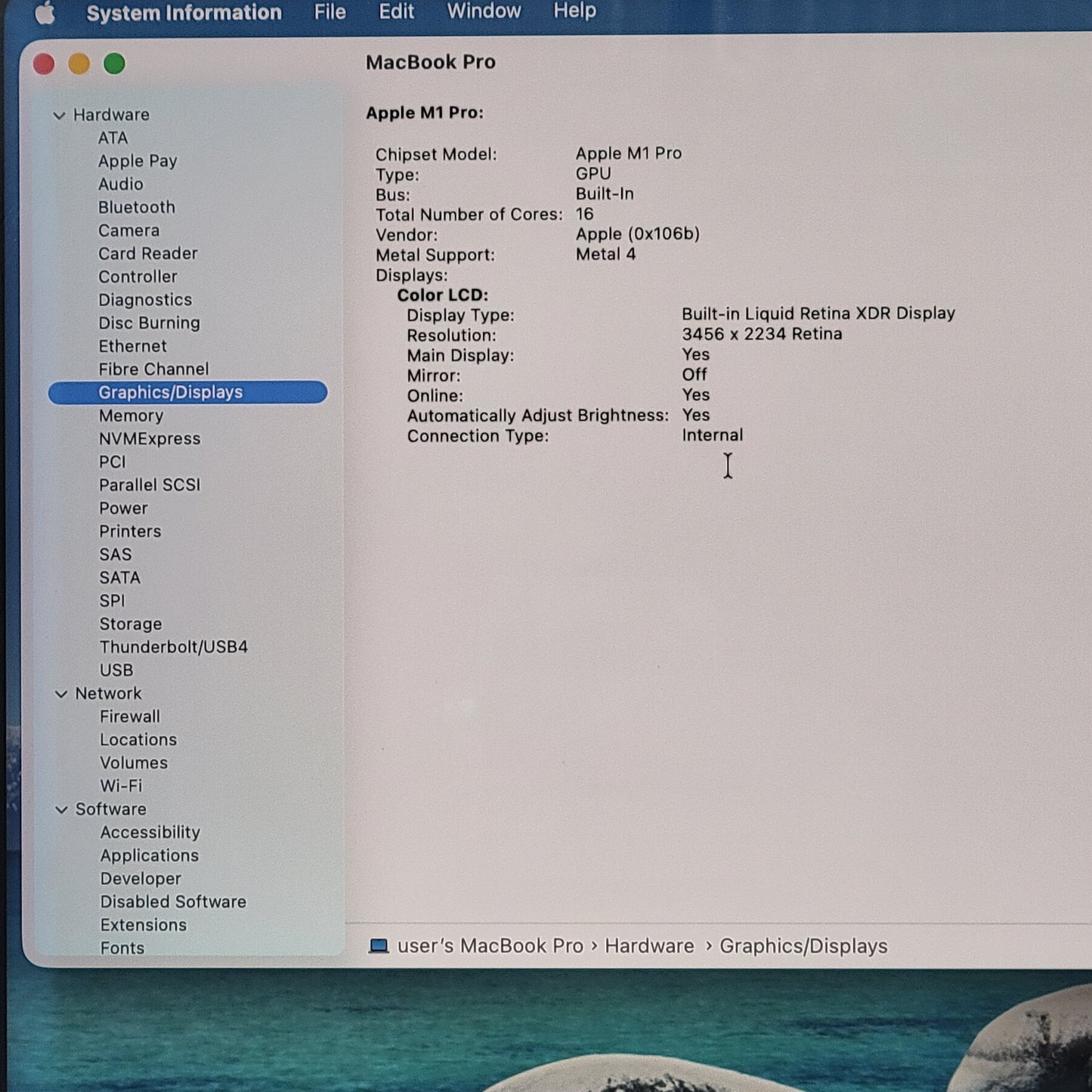Select Locations under Network

point(138,740)
